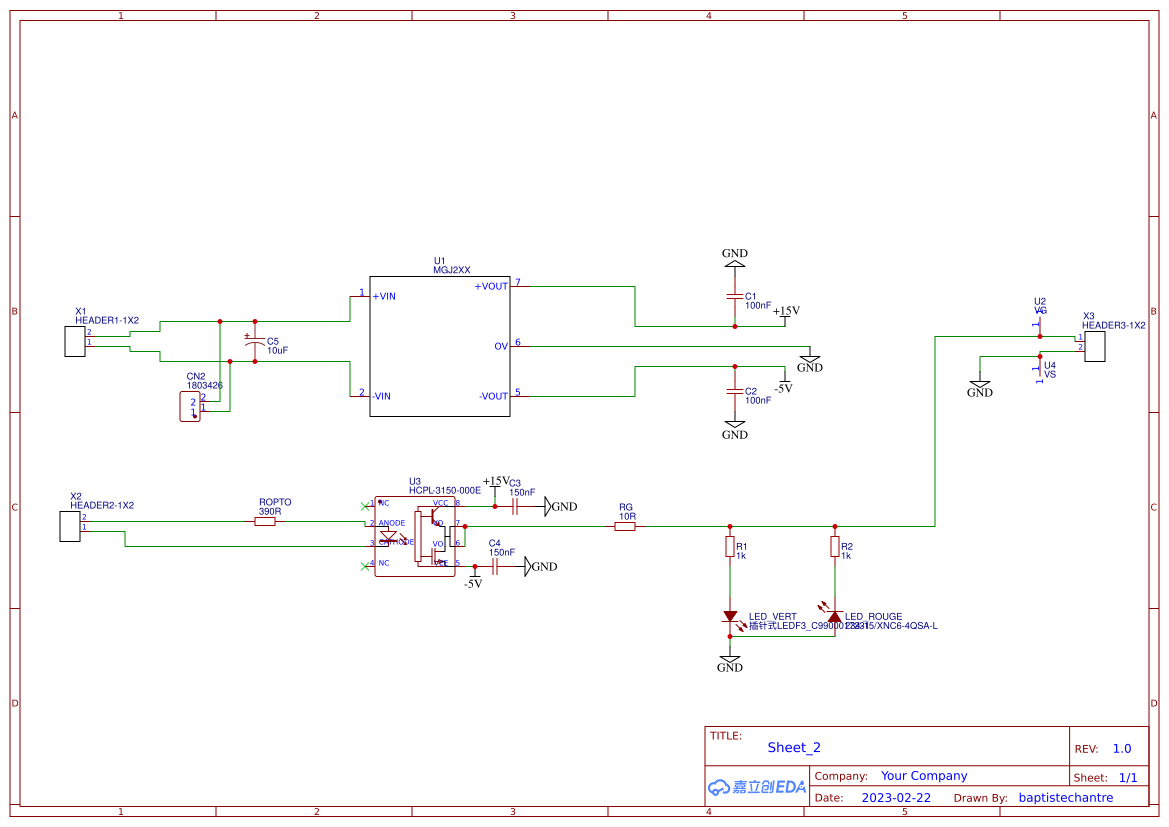Select the junction dot near VCC pin of U3
This screenshot has height=827, width=1169.
[x=495, y=506]
